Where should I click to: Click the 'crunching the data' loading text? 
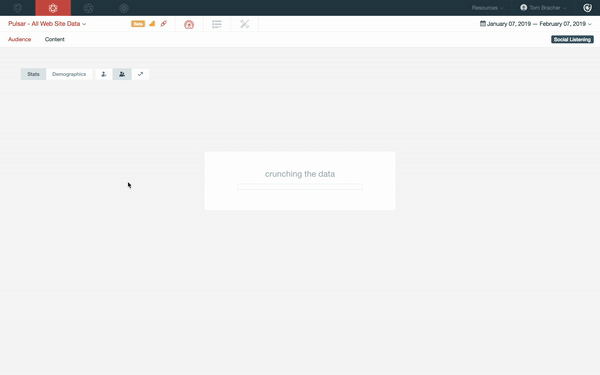point(300,174)
